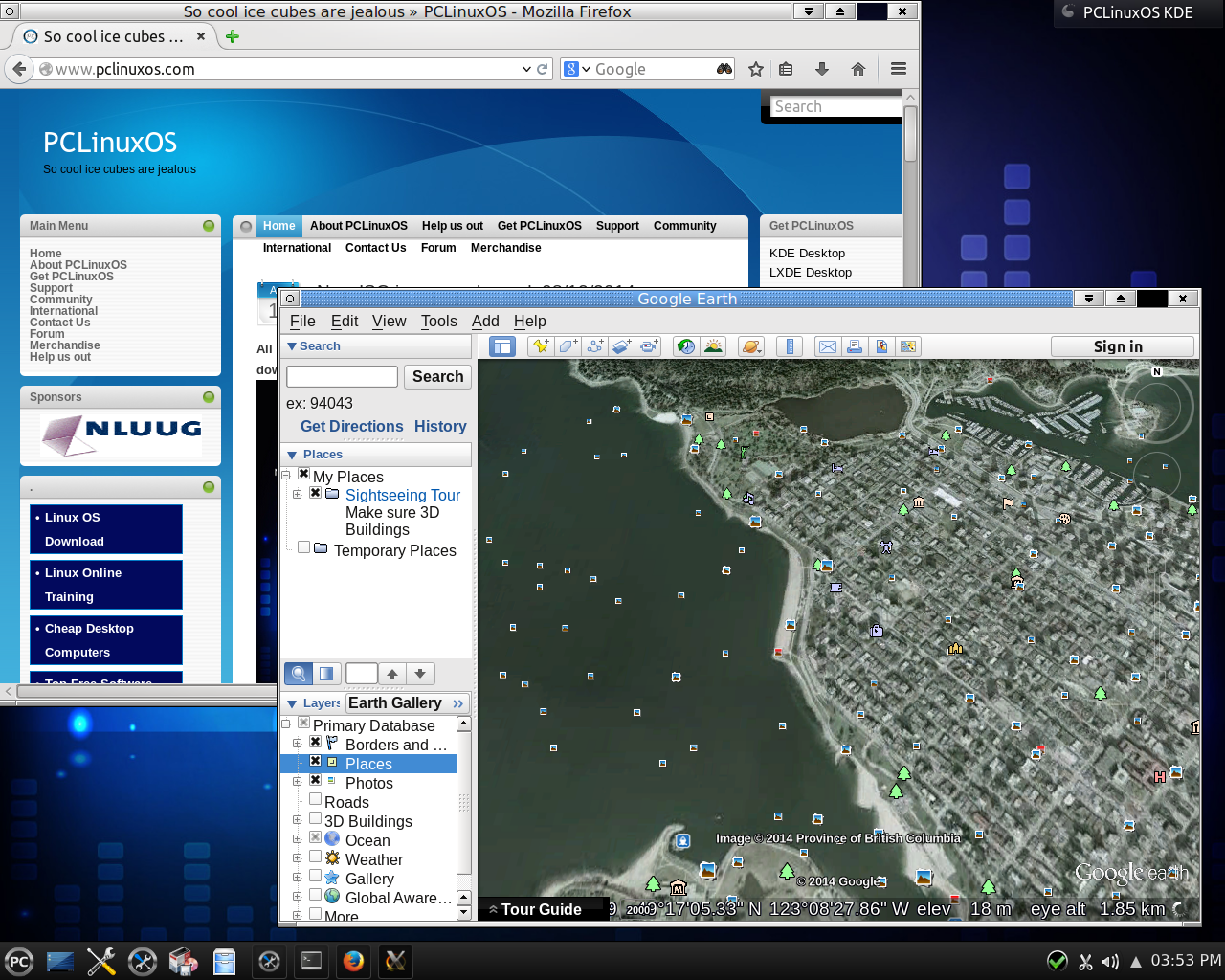Open Firefox hamburger menu icon
The width and height of the screenshot is (1225, 980).
pos(898,69)
